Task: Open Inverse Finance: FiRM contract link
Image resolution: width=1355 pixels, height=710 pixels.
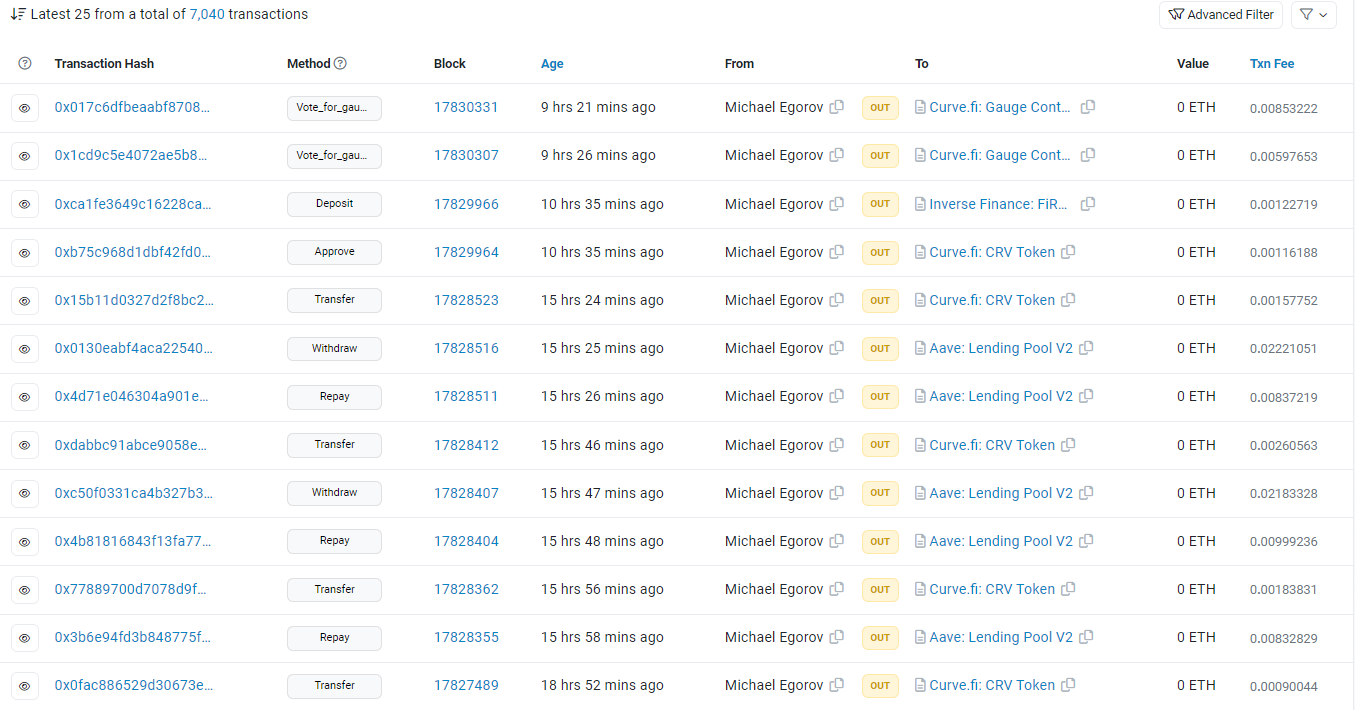Action: pyautogui.click(x=999, y=204)
